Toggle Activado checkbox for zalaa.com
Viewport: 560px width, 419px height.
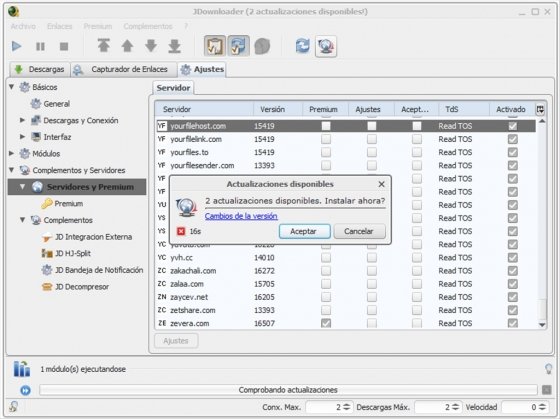[x=512, y=284]
